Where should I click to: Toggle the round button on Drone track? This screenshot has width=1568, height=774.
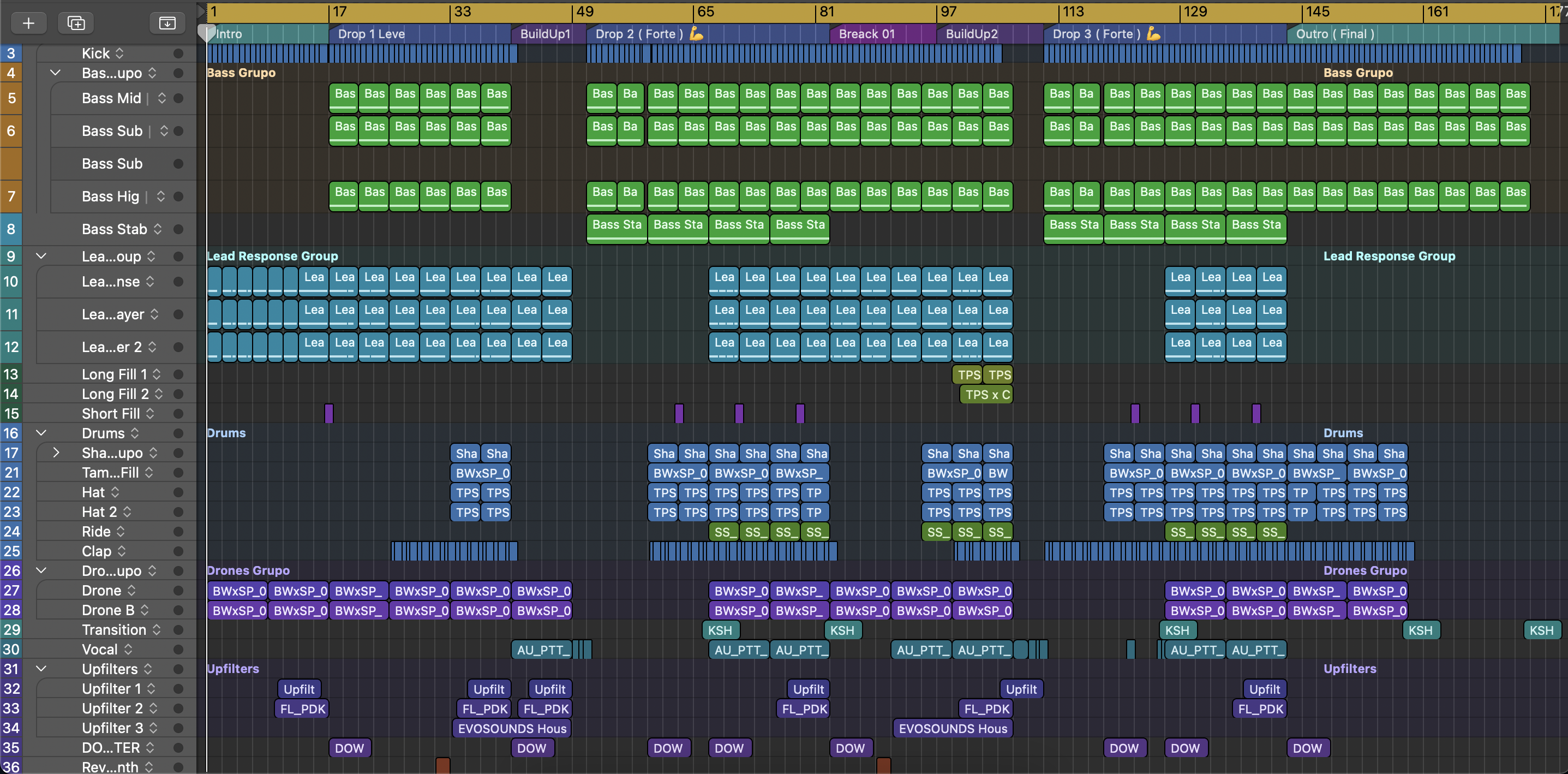tap(178, 591)
